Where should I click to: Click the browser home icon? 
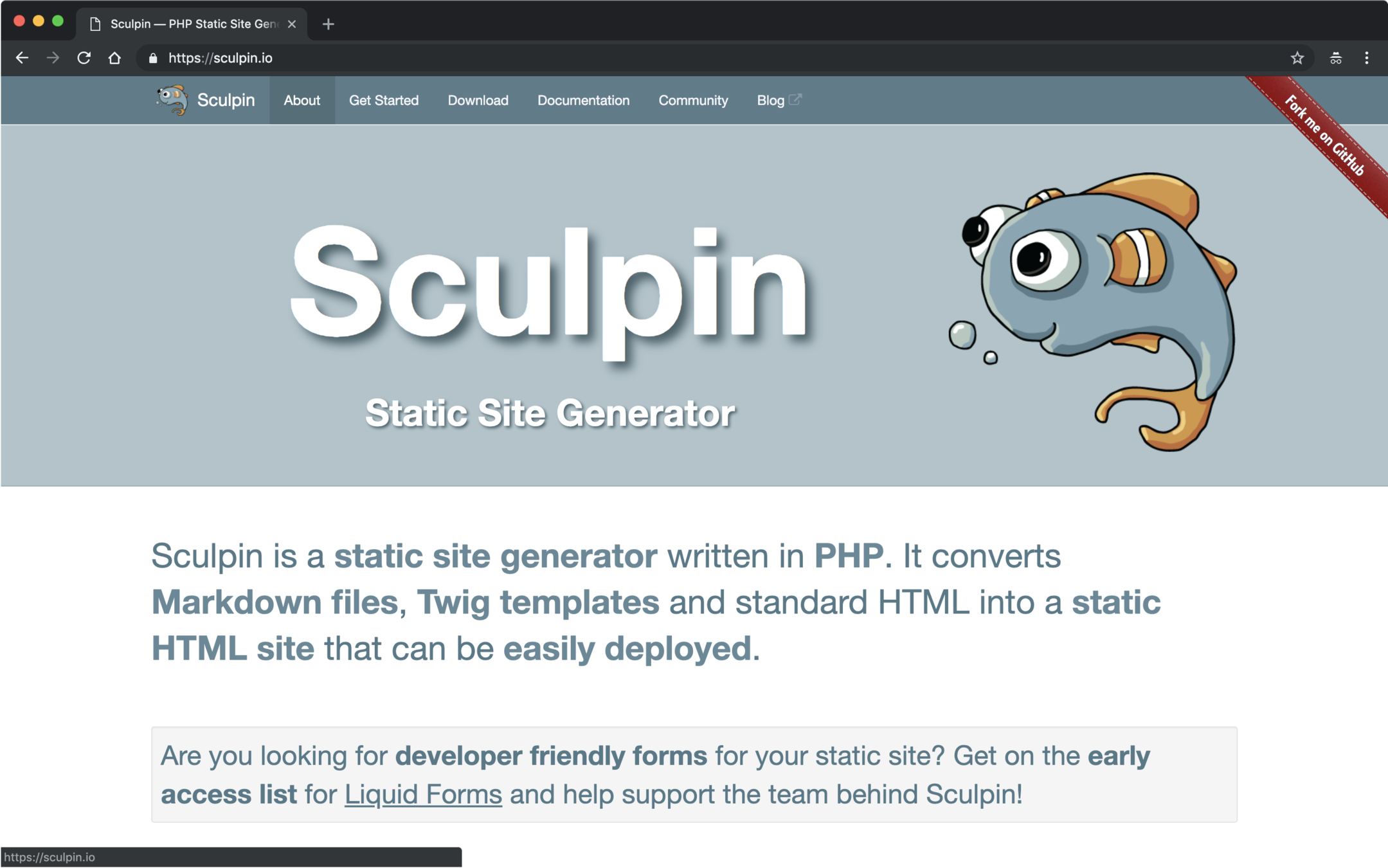tap(114, 58)
